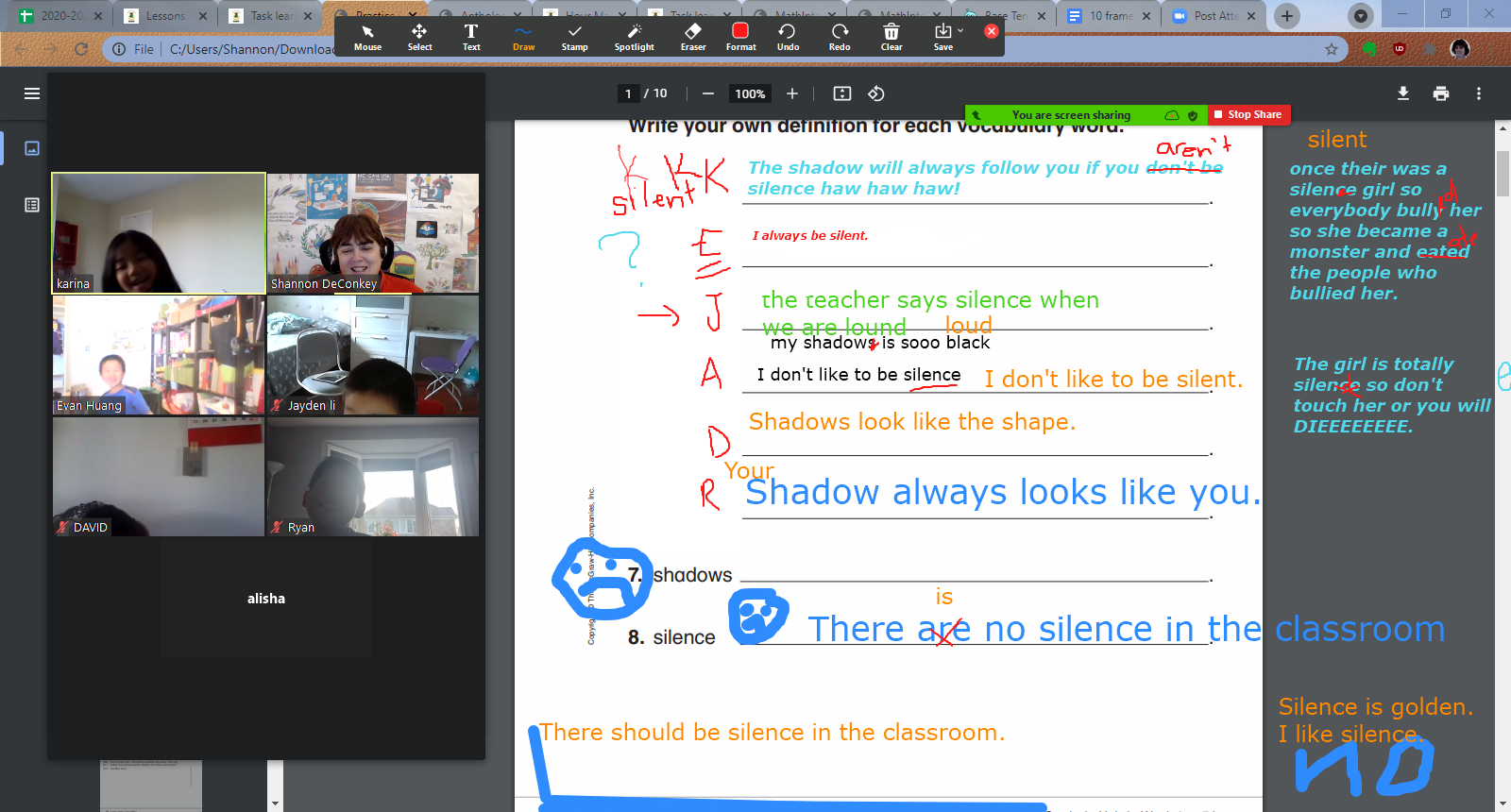Select Evan Huang's video tile
Screen dimensions: 1511x812
point(159,355)
